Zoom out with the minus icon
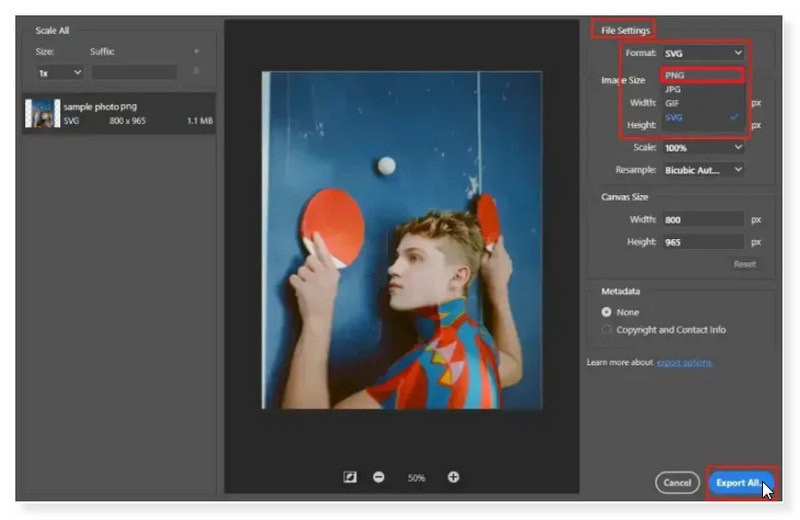800x520 pixels. [x=379, y=477]
